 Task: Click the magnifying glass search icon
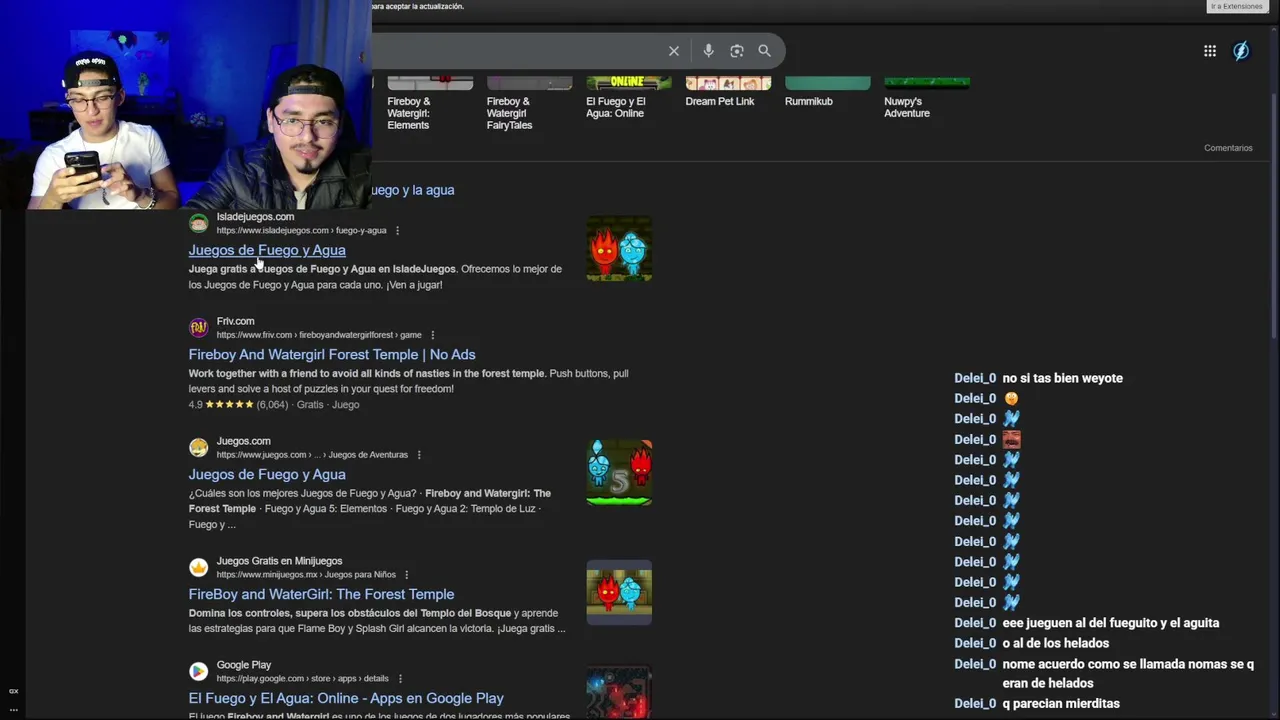[x=764, y=51]
